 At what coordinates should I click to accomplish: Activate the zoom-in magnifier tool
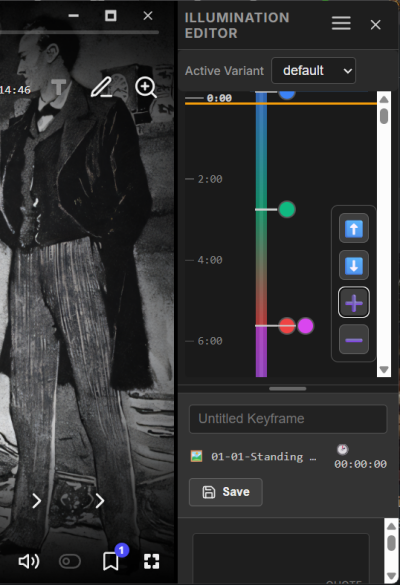coord(146,88)
